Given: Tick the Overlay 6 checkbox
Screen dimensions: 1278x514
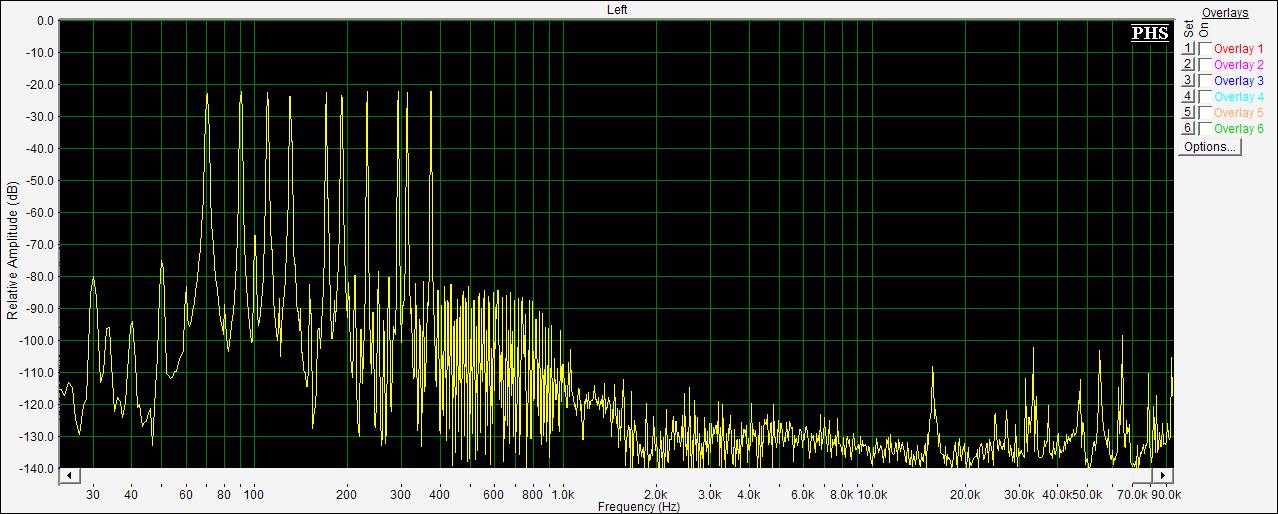Looking at the screenshot, I should point(1205,129).
